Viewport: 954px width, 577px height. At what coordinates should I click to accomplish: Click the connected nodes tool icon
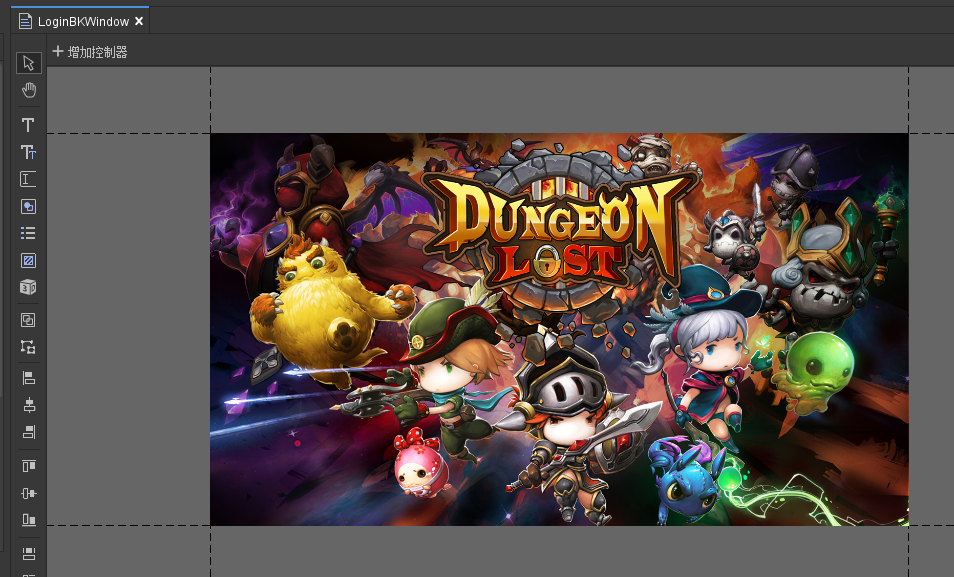tap(29, 347)
